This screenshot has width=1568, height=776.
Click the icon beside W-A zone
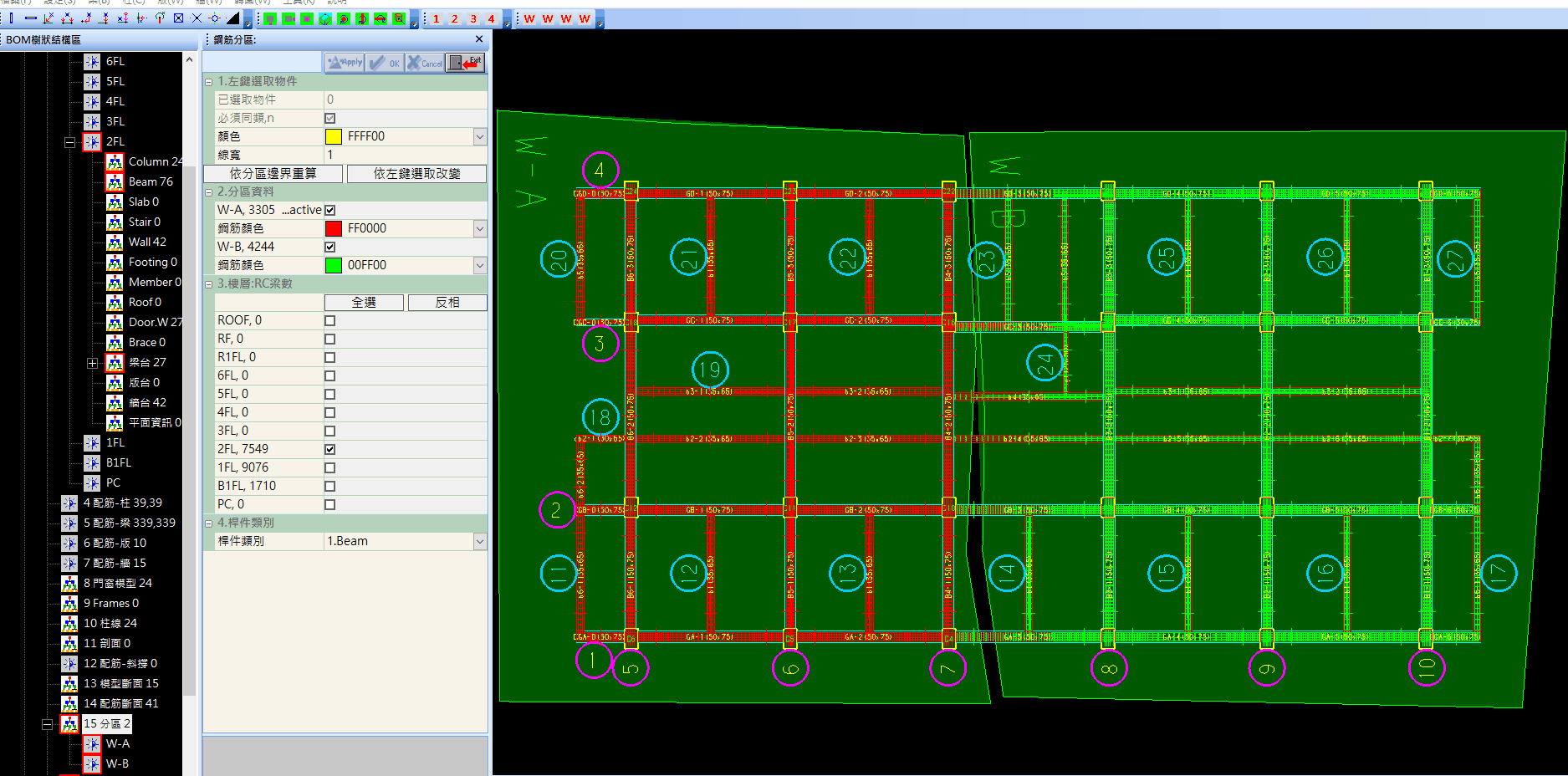[x=92, y=743]
